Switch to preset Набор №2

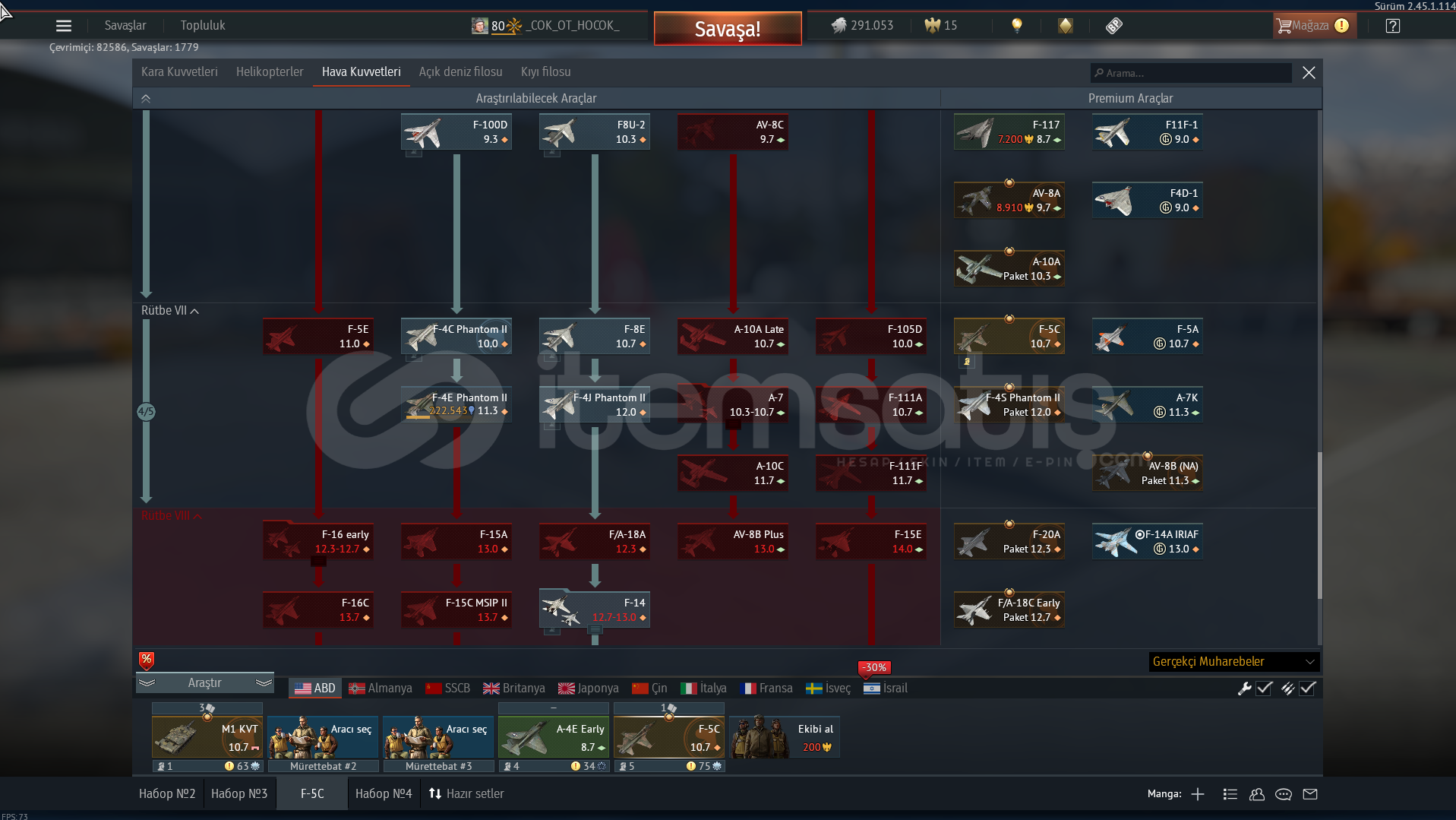pos(167,793)
